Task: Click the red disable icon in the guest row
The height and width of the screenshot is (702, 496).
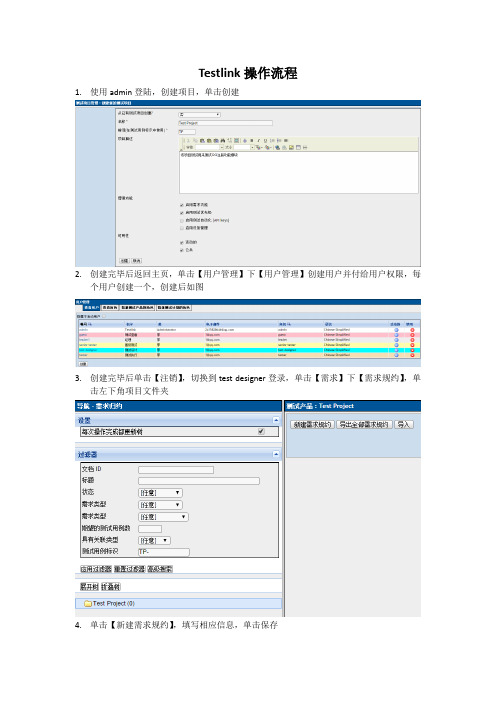Action: pos(412,335)
